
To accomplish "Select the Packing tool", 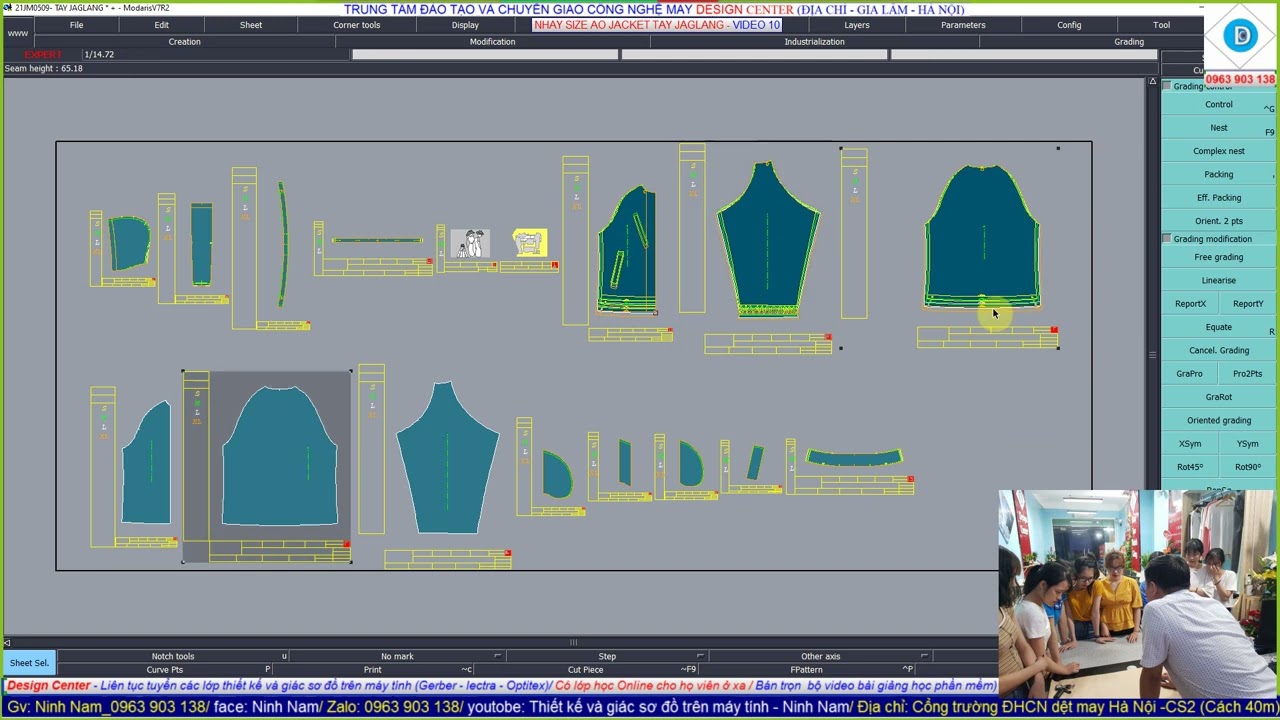I will 1218,175.
